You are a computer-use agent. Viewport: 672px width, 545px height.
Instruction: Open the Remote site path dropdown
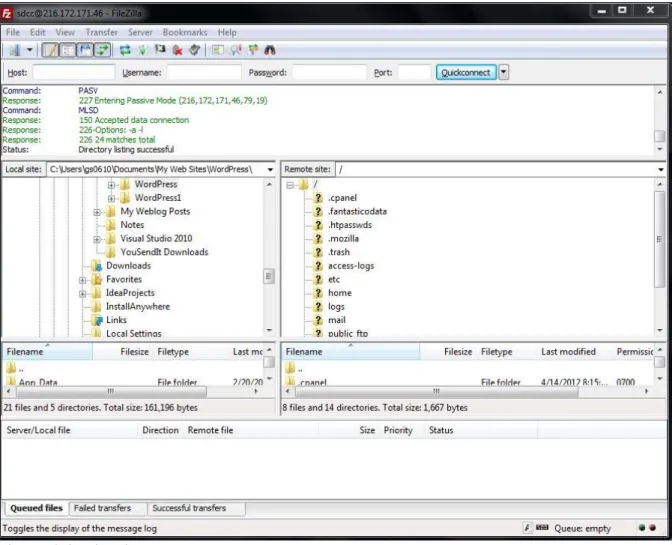tap(661, 169)
